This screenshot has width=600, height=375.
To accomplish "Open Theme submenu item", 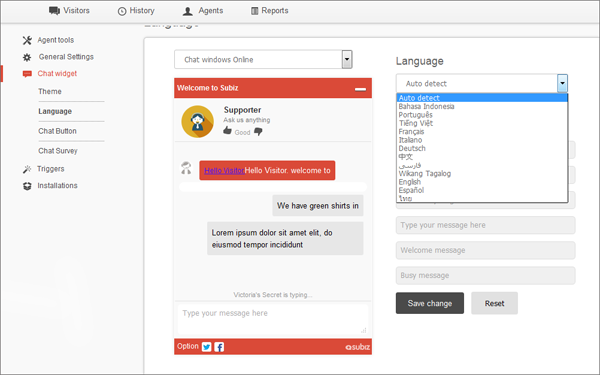I will pyautogui.click(x=50, y=91).
